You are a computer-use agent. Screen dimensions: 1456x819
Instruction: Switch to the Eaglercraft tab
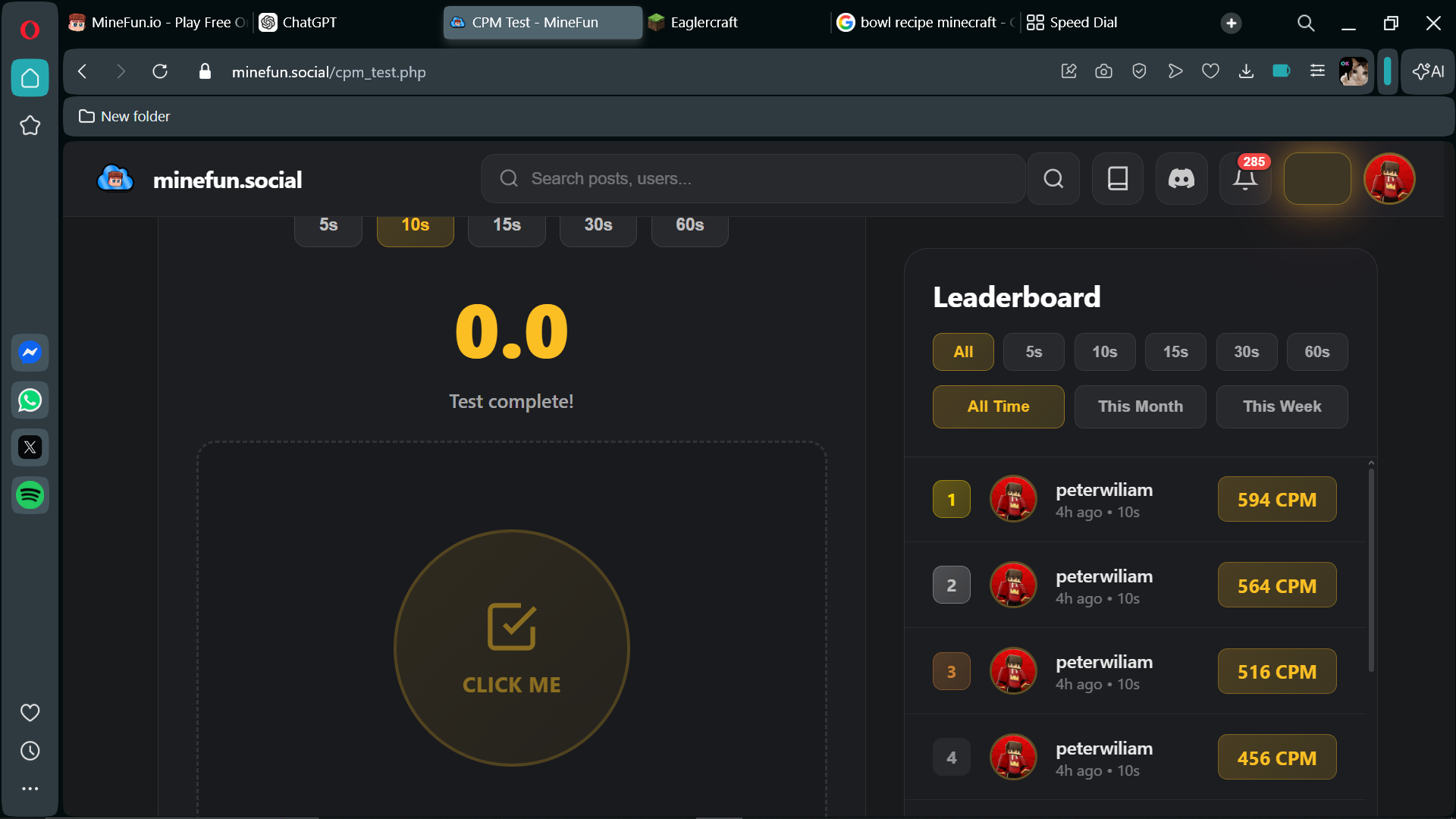pyautogui.click(x=703, y=23)
